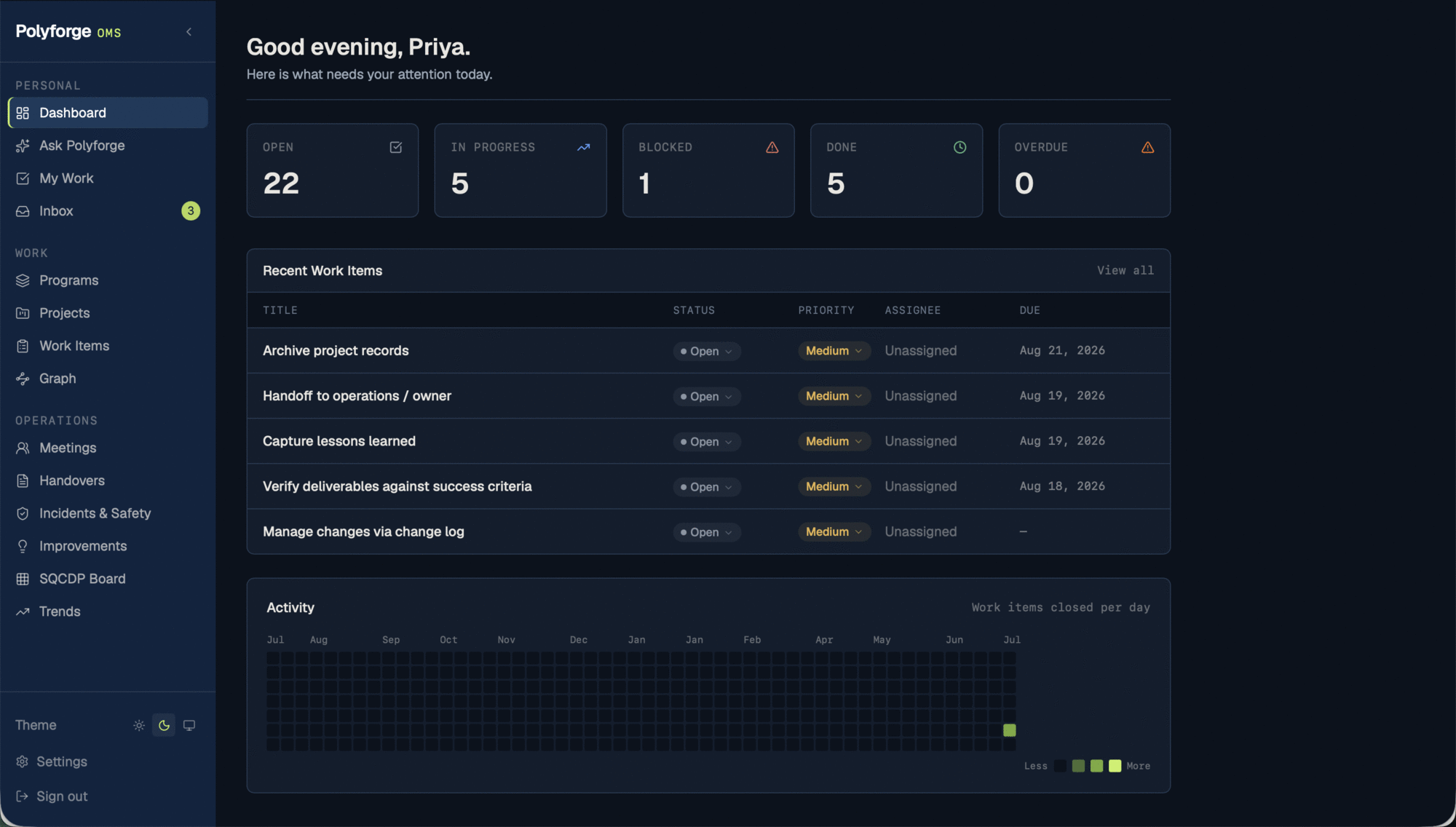Click the Improvements lightbulb icon

point(23,546)
